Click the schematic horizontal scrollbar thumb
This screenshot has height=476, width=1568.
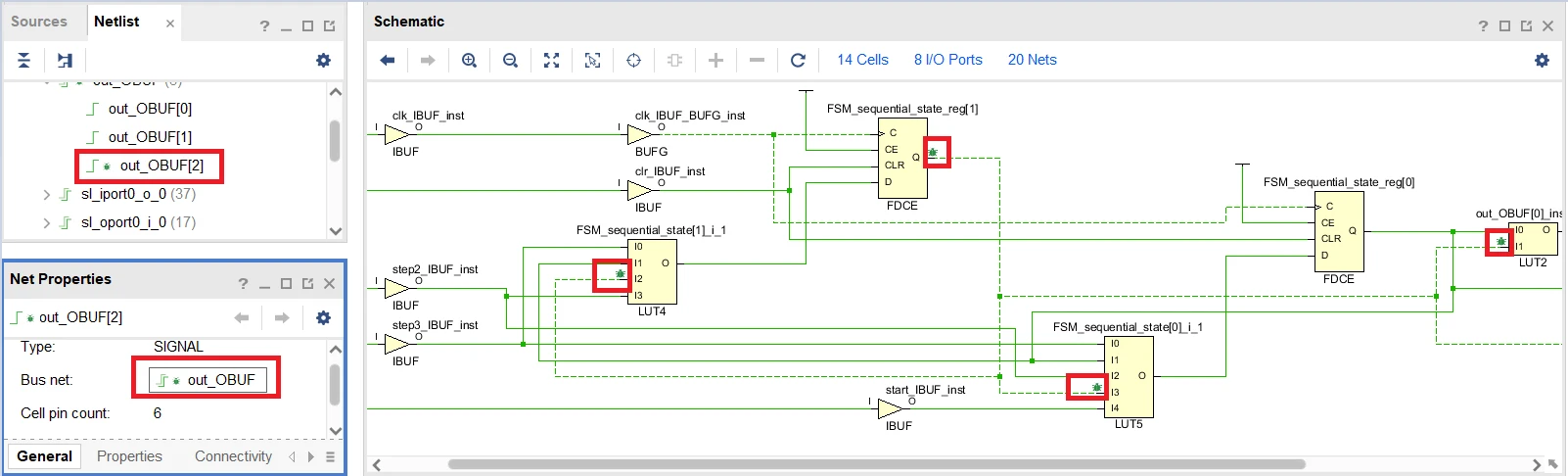[876, 464]
